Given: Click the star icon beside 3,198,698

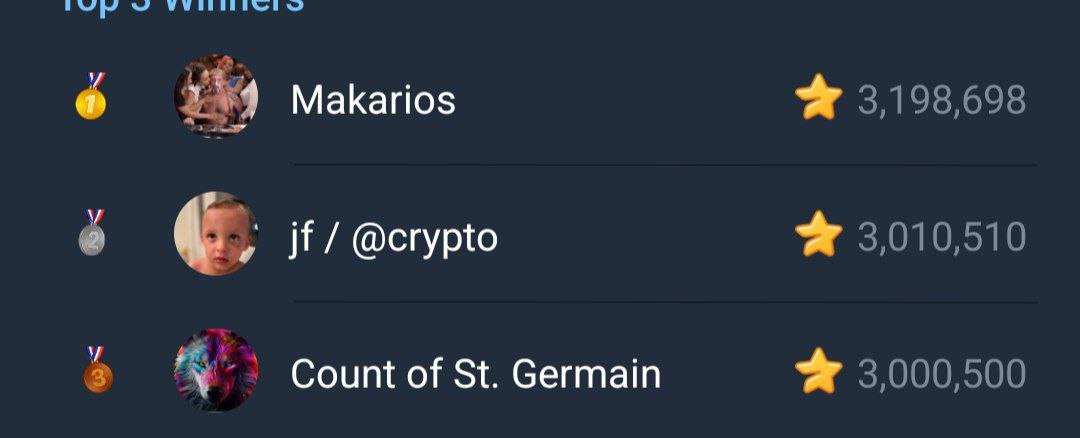Looking at the screenshot, I should [818, 100].
